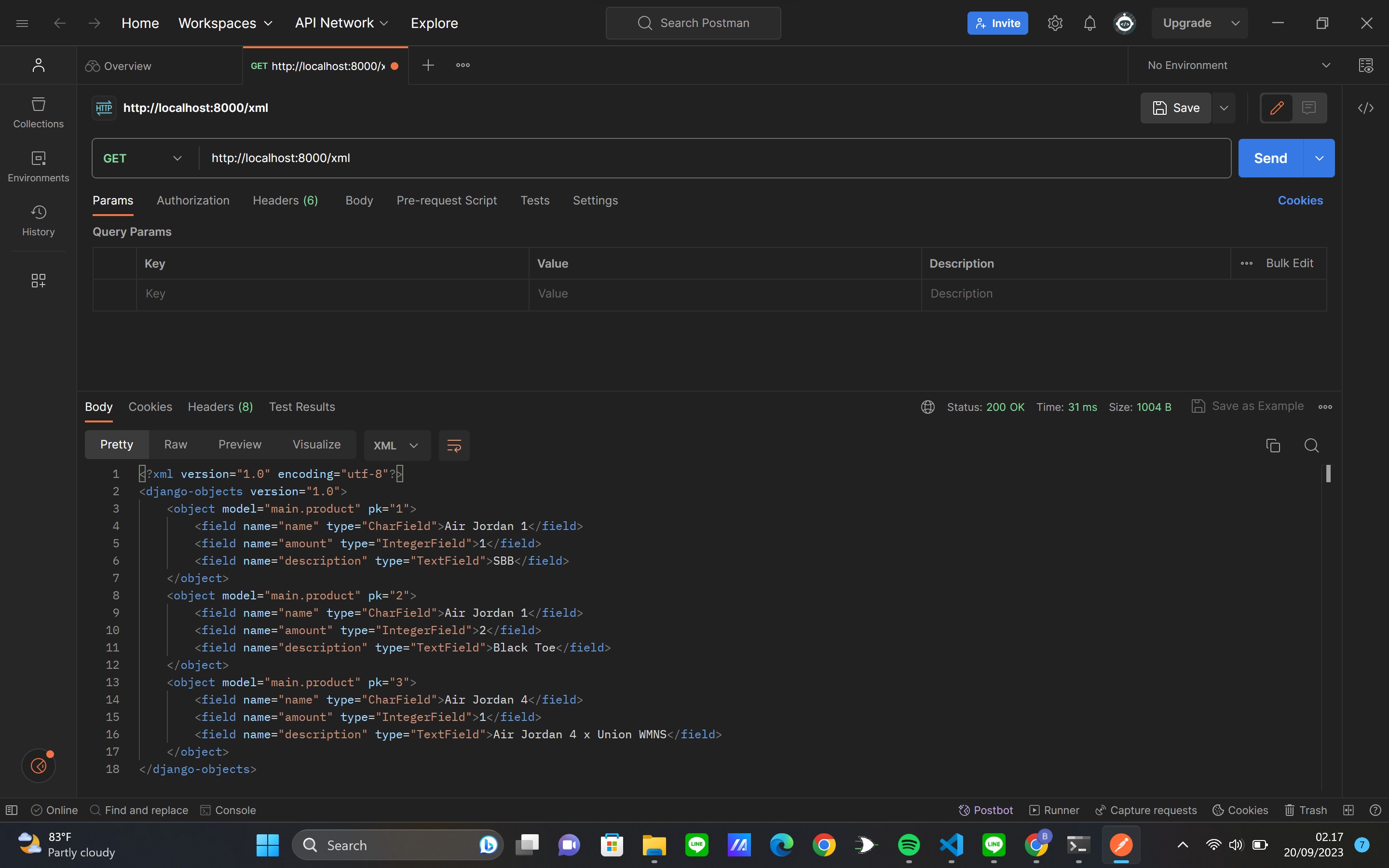This screenshot has height=868, width=1389.
Task: Switch to the Tests tab
Action: pyautogui.click(x=534, y=200)
